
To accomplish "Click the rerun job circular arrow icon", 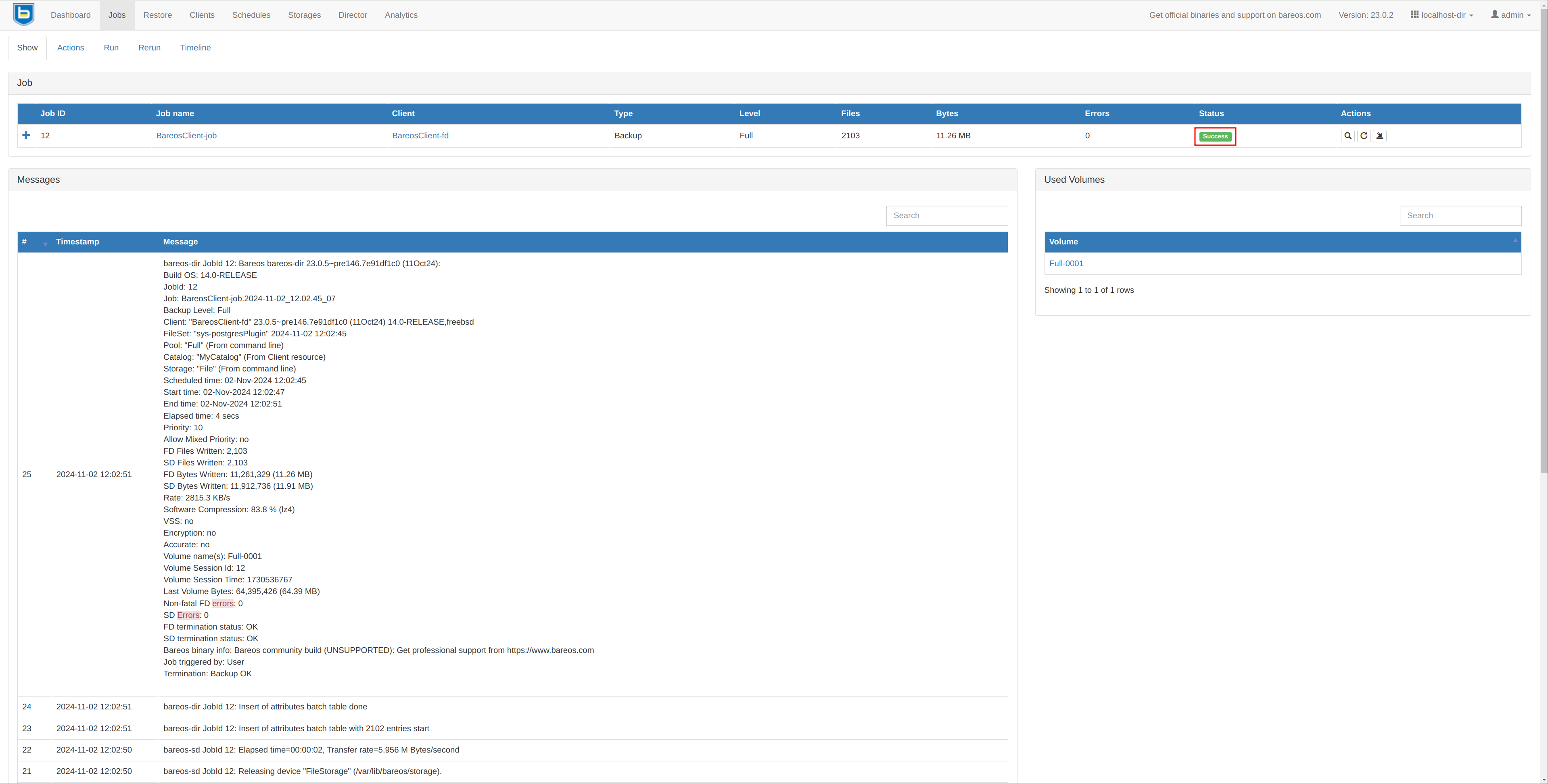I will pyautogui.click(x=1364, y=136).
